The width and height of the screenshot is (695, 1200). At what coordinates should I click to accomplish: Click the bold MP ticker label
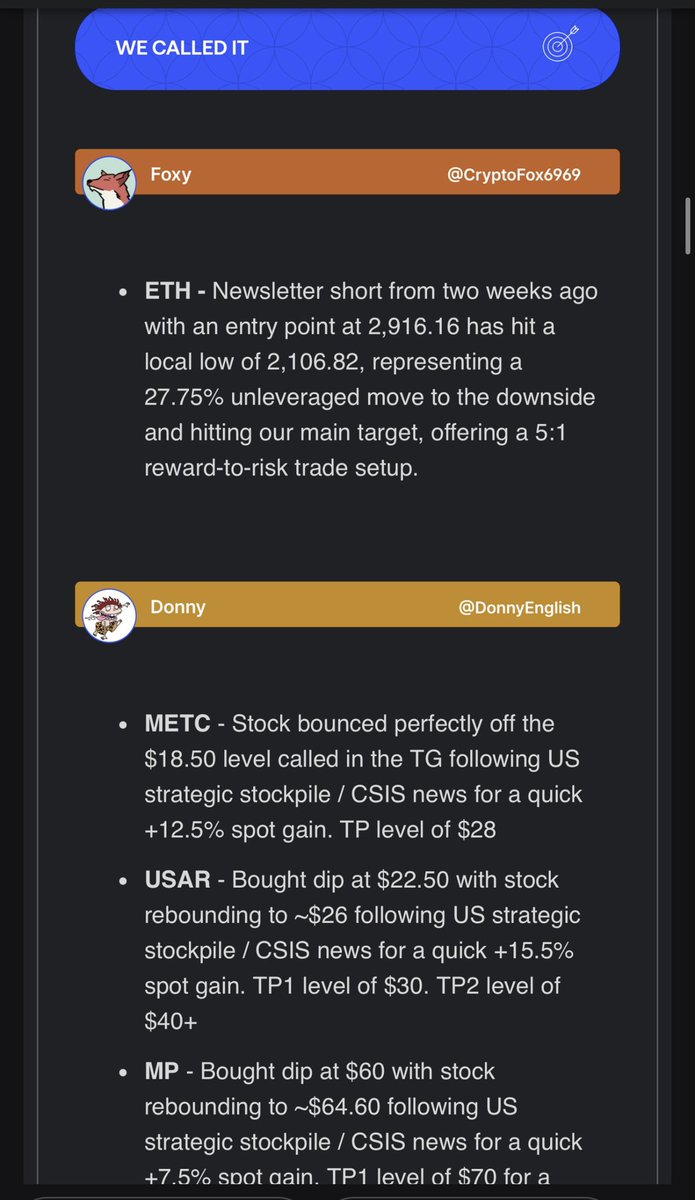click(x=162, y=1071)
